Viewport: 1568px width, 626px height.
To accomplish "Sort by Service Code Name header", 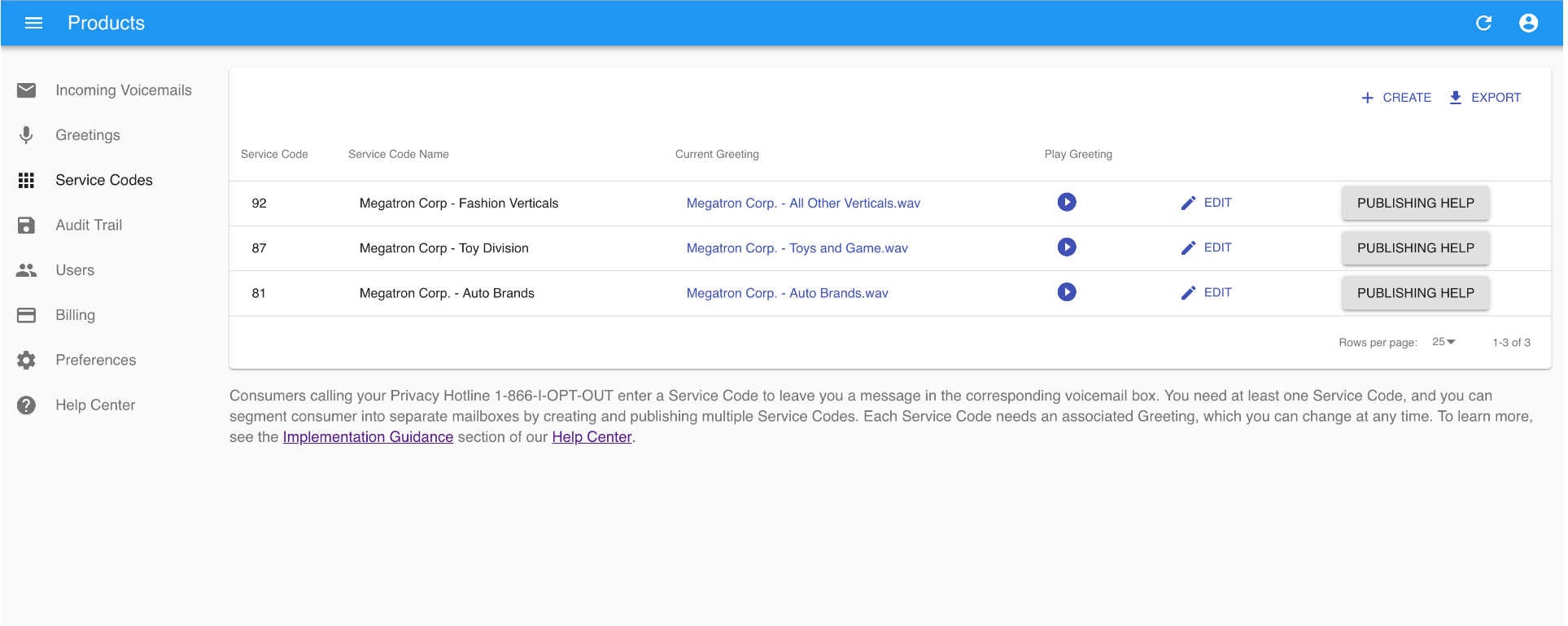I will [x=399, y=154].
